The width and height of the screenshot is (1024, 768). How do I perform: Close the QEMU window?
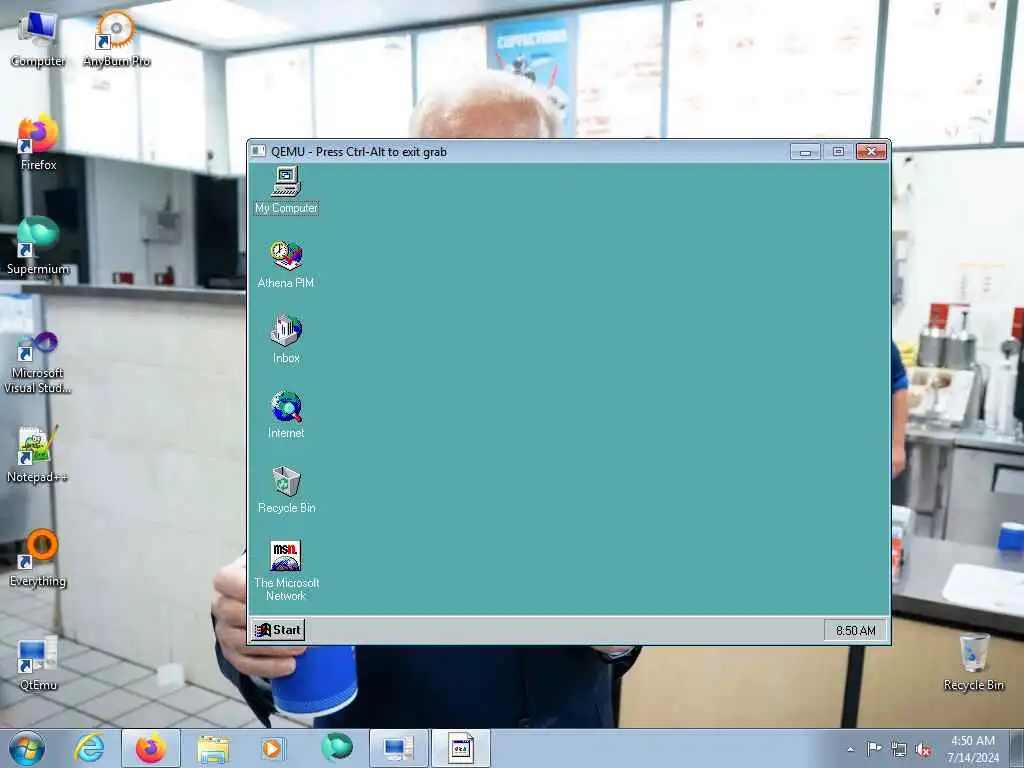pyautogui.click(x=871, y=152)
